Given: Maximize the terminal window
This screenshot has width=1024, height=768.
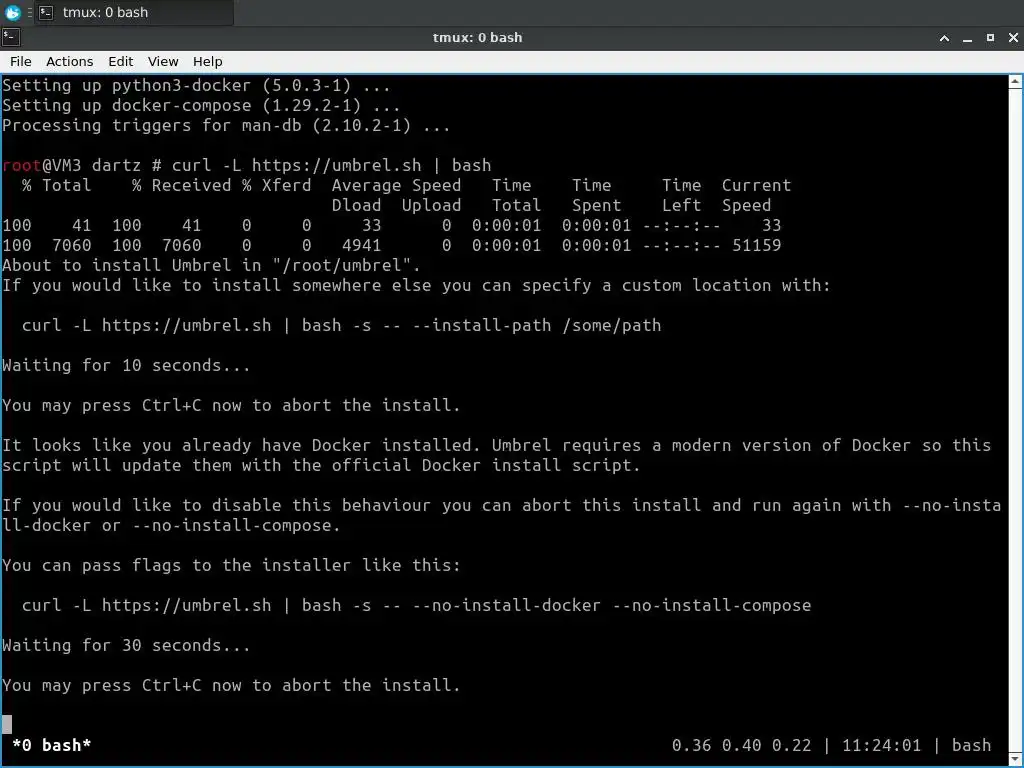Looking at the screenshot, I should pyautogui.click(x=990, y=38).
